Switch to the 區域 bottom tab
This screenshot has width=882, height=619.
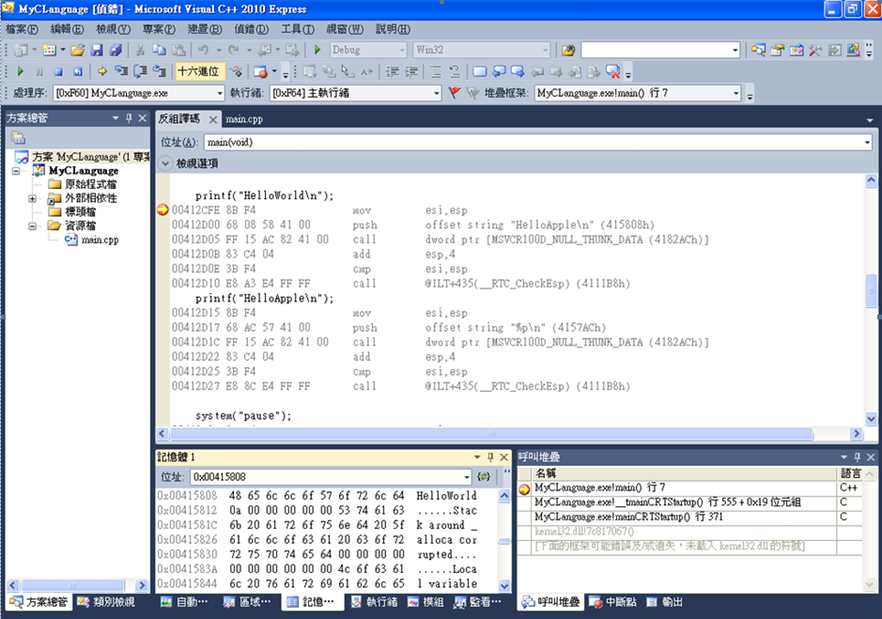tap(247, 602)
